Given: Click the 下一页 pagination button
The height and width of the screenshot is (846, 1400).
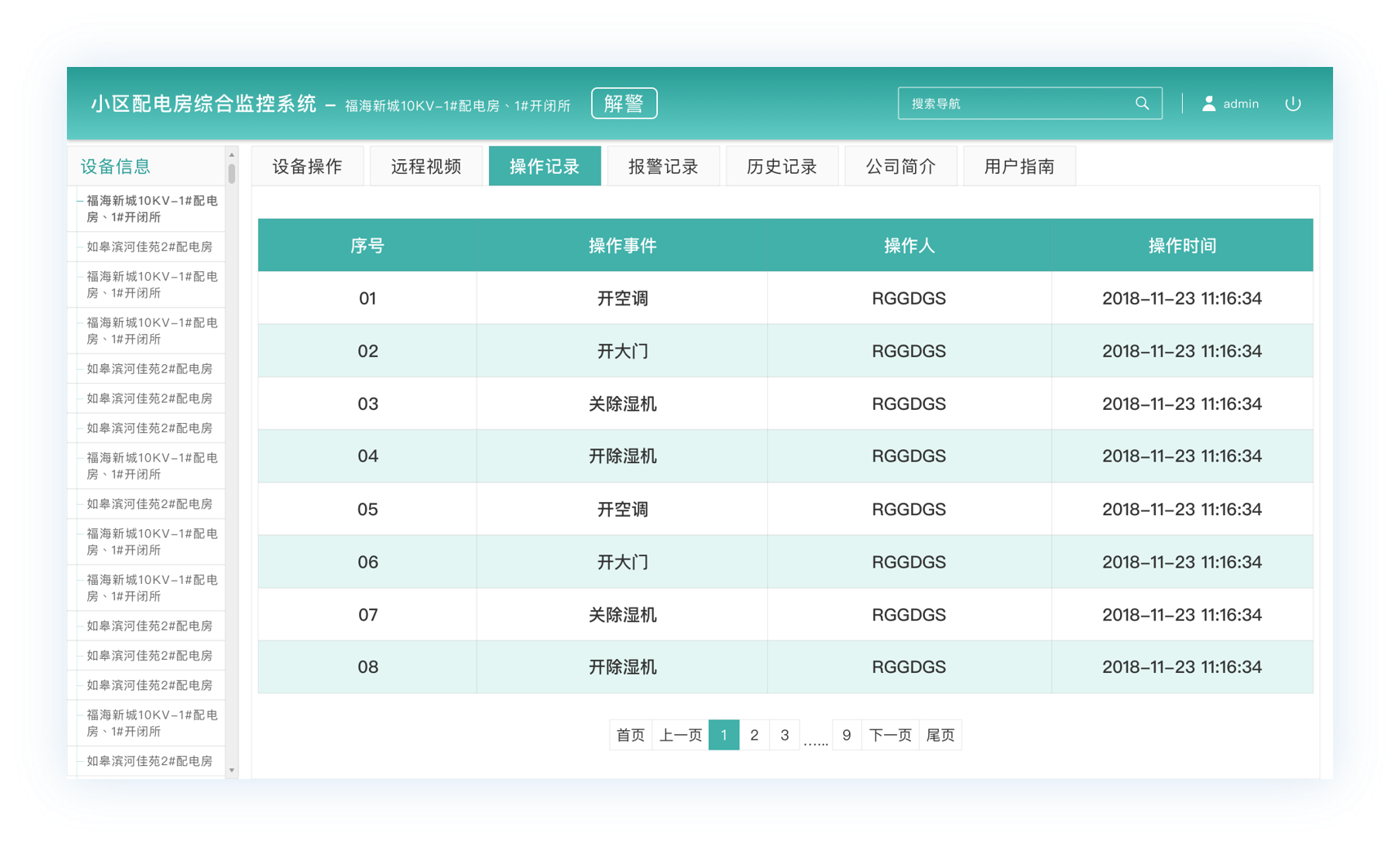Looking at the screenshot, I should [x=891, y=735].
